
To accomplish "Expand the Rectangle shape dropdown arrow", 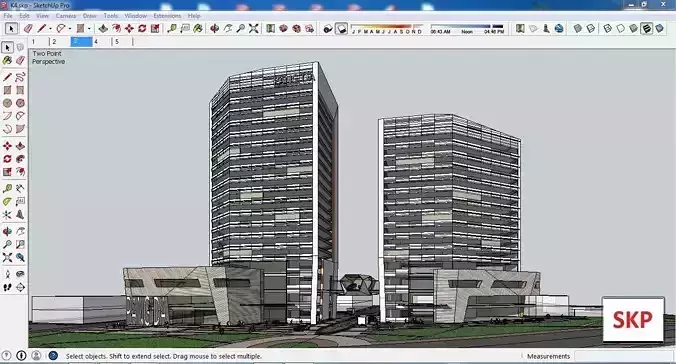I will pos(89,29).
